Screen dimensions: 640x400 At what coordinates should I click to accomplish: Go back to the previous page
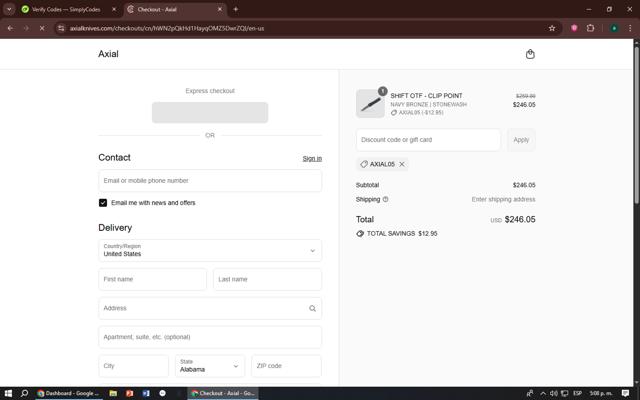[x=10, y=28]
